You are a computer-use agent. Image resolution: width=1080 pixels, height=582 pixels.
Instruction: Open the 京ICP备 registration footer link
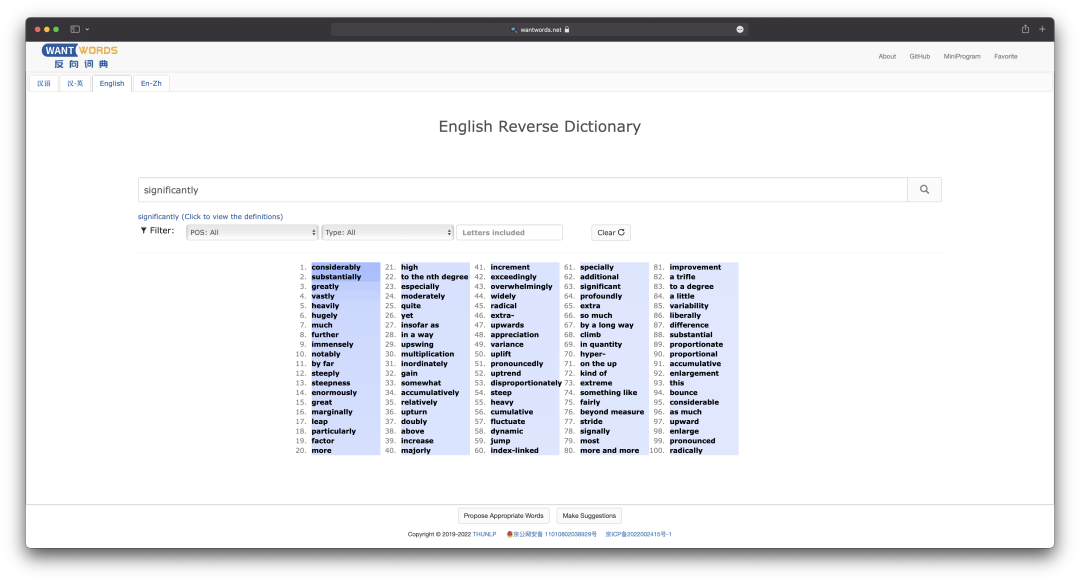[638, 534]
